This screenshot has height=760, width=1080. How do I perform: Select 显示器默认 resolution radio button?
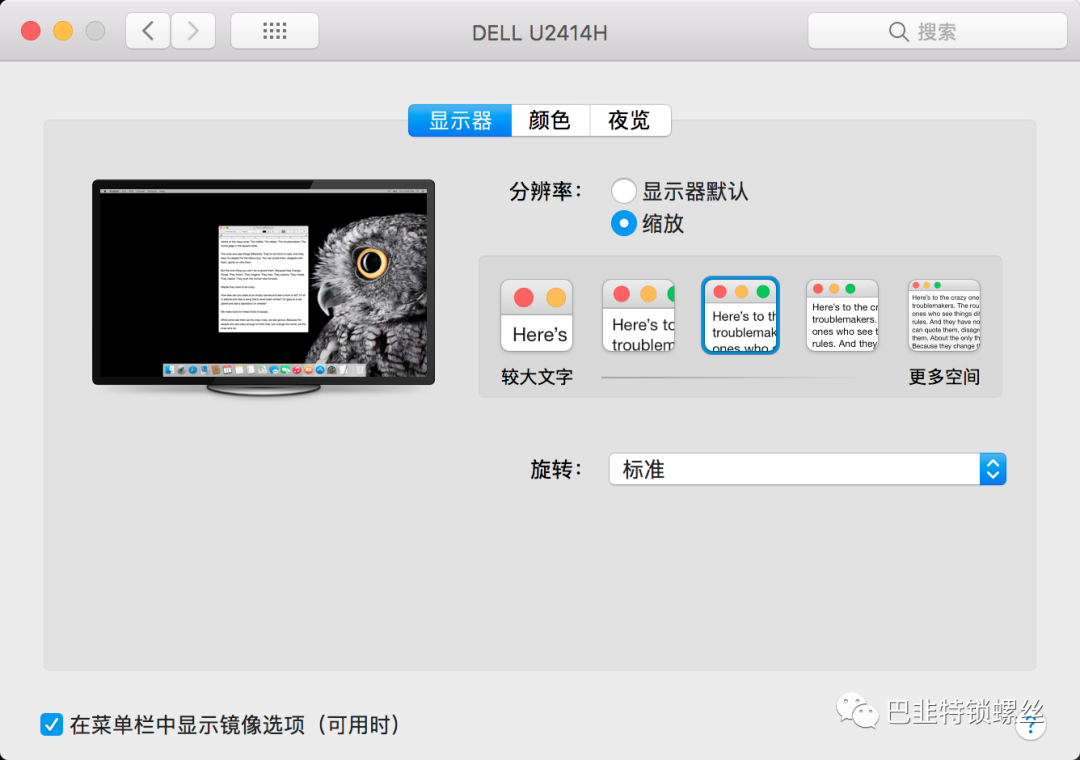pyautogui.click(x=623, y=191)
